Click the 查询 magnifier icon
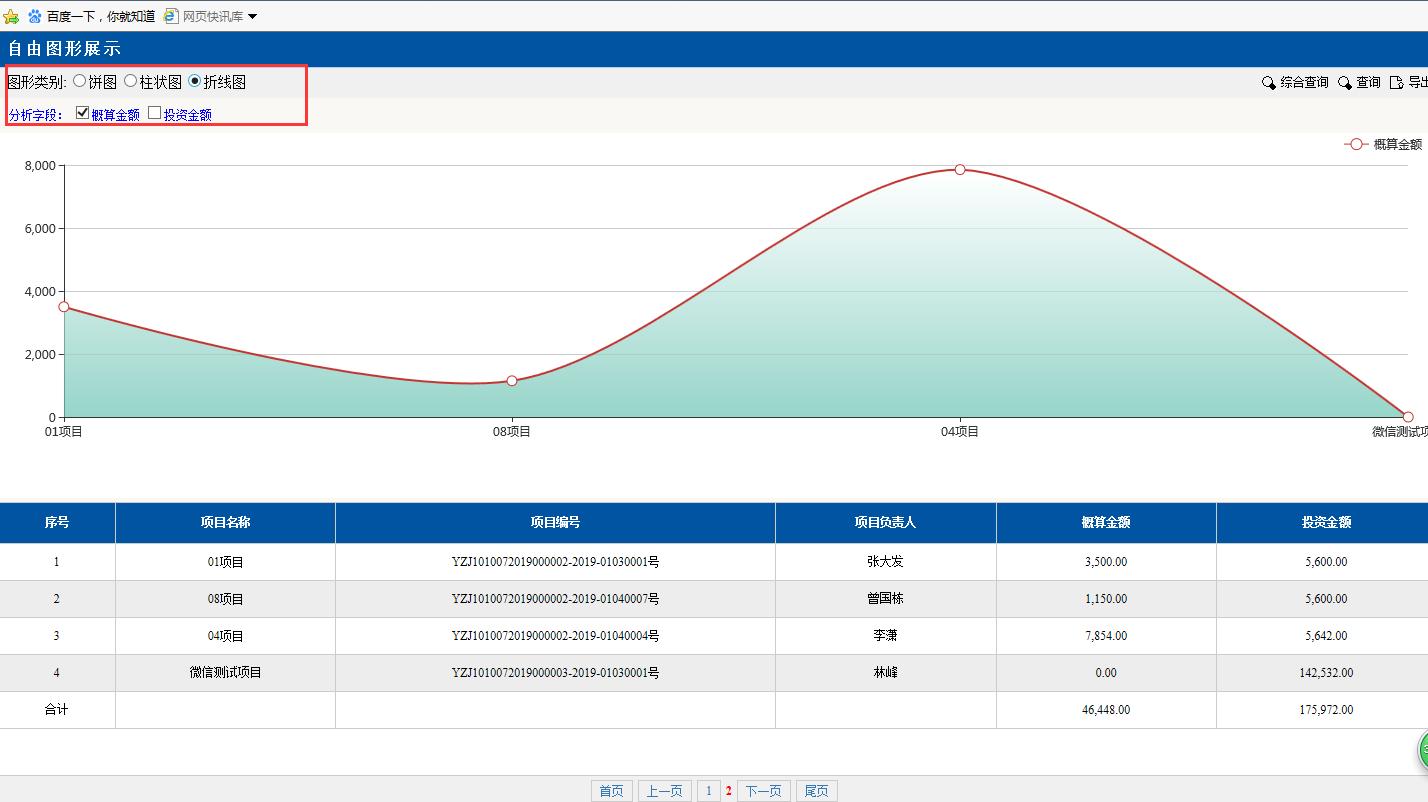Screen dimensions: 1428x802 (x=1345, y=83)
